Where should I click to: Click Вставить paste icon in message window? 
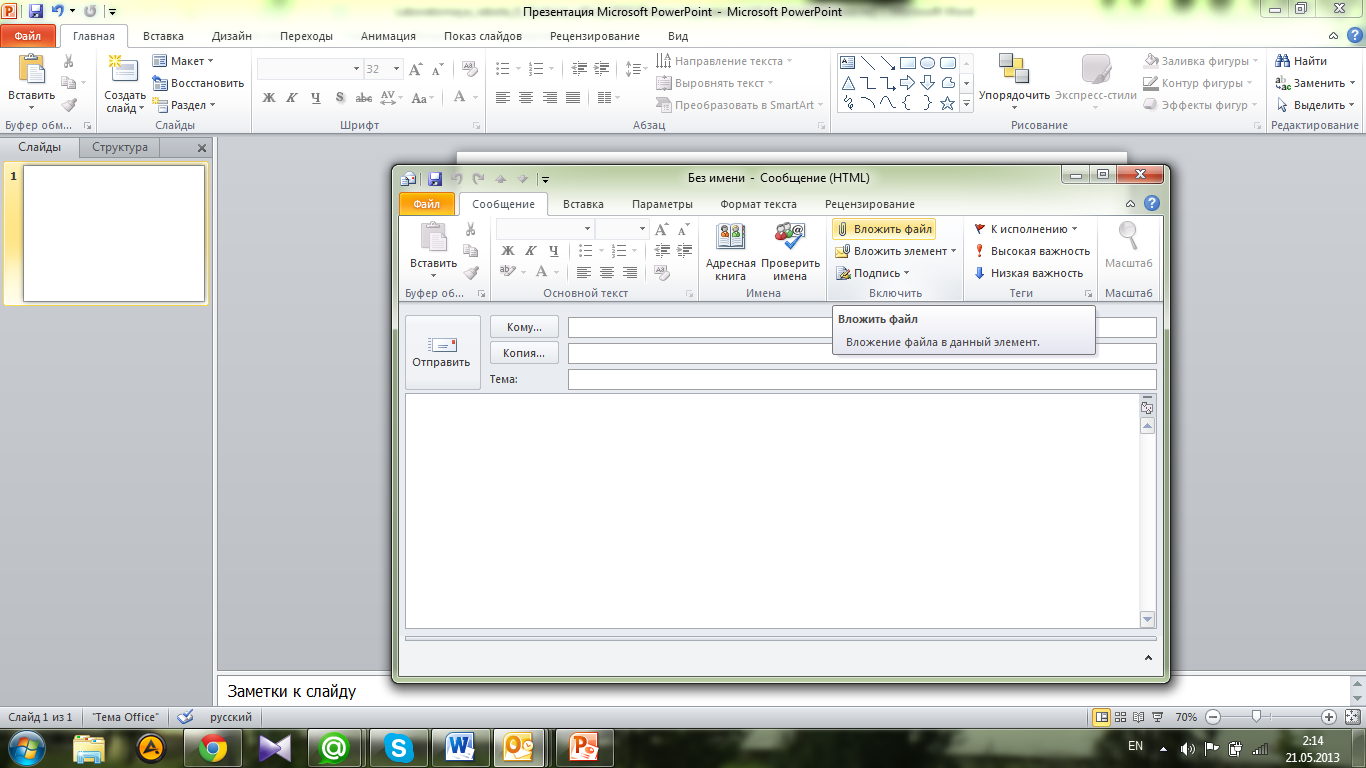point(433,237)
